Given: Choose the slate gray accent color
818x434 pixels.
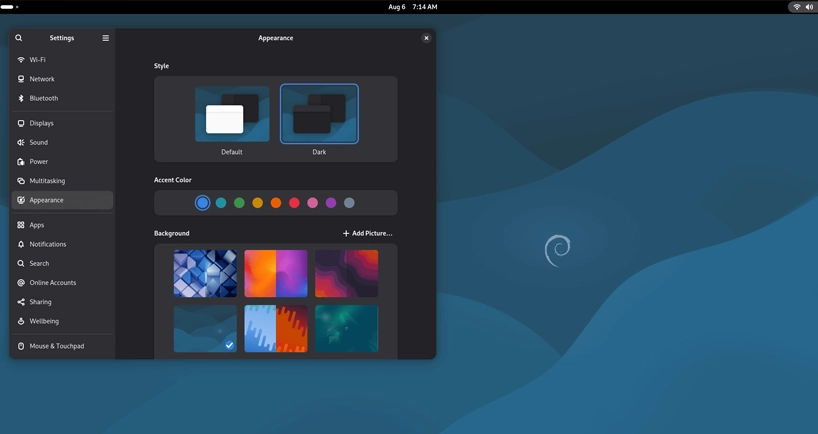Looking at the screenshot, I should (x=350, y=203).
